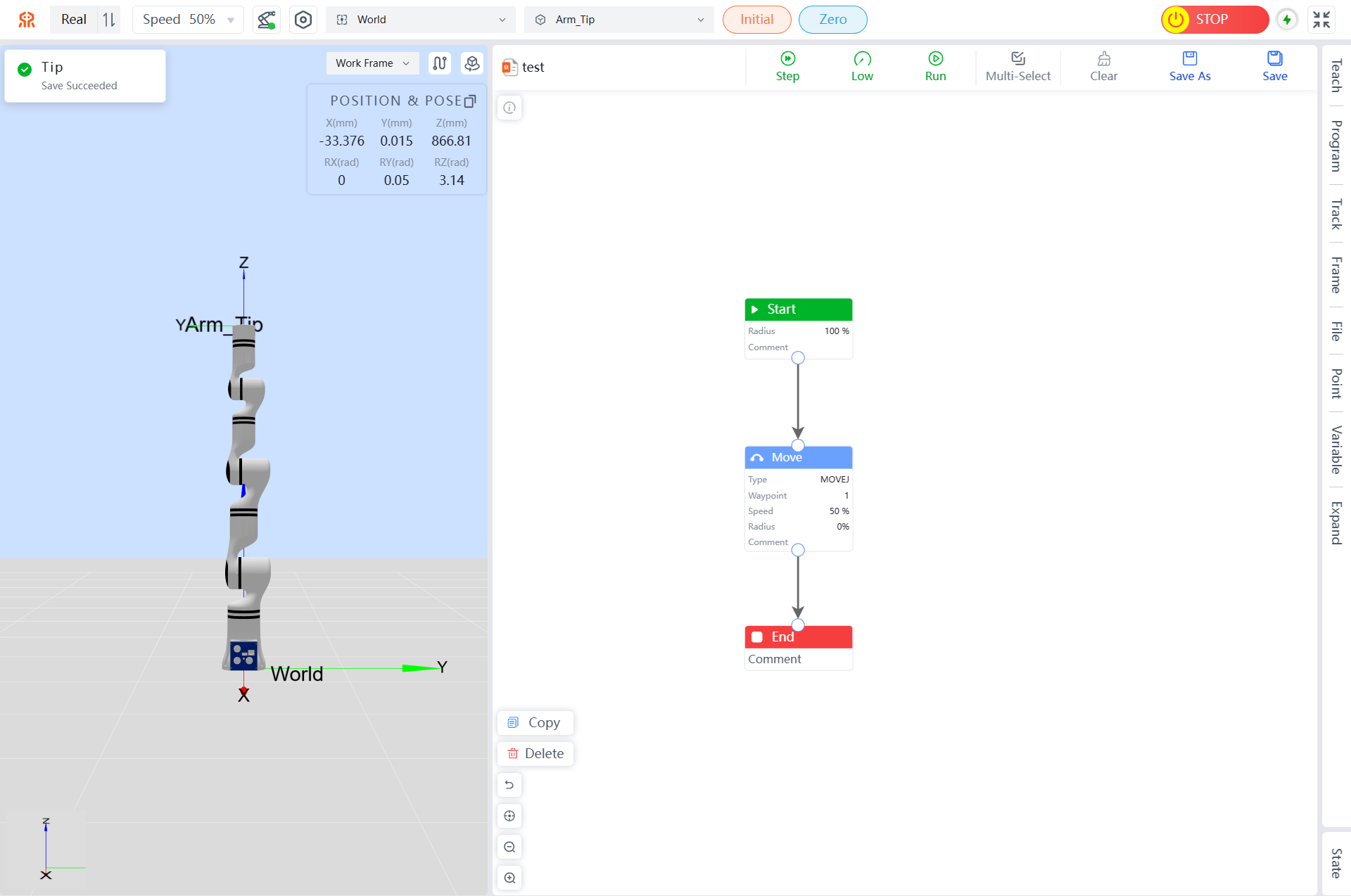Click the zoom in magnifier icon

pyautogui.click(x=510, y=878)
